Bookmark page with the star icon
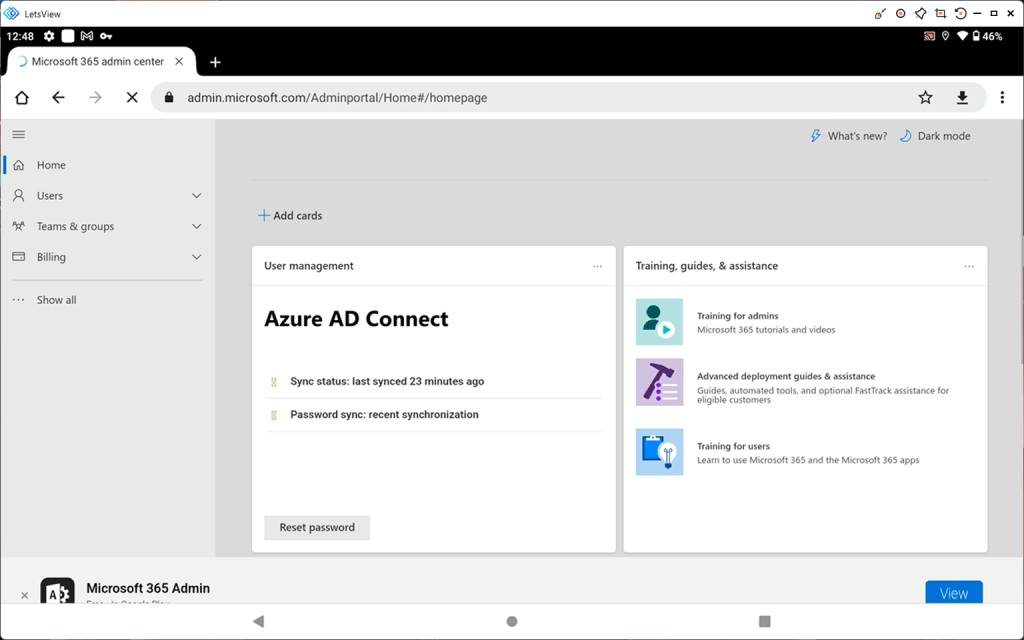The image size is (1024, 640). point(925,98)
